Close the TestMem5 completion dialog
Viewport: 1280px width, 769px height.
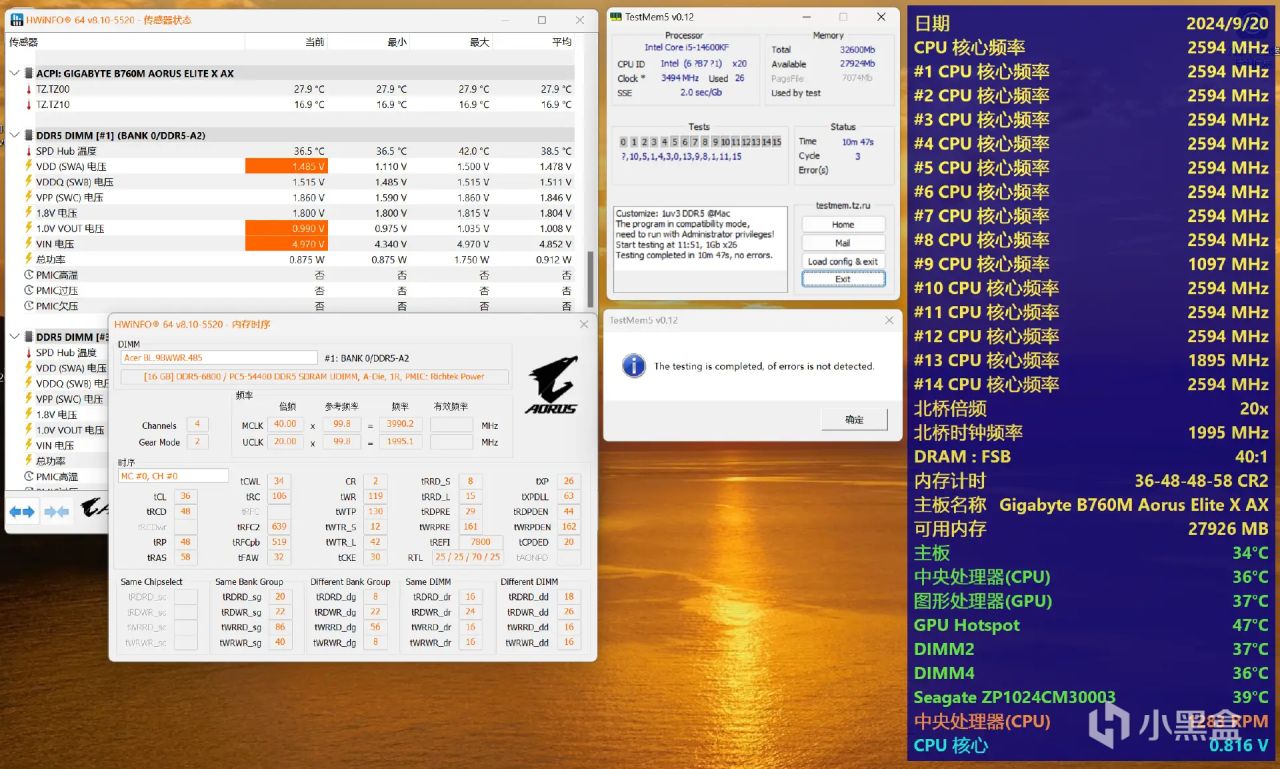pyautogui.click(x=889, y=320)
